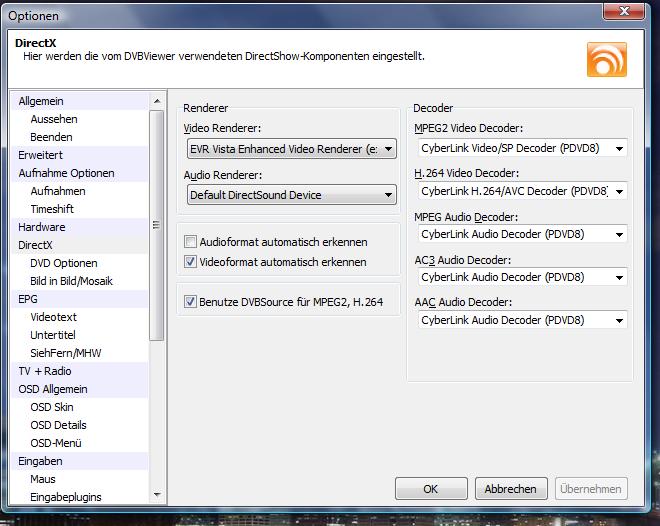Viewport: 660px width, 526px height.
Task: Open the Untertitel settings
Action: point(53,335)
